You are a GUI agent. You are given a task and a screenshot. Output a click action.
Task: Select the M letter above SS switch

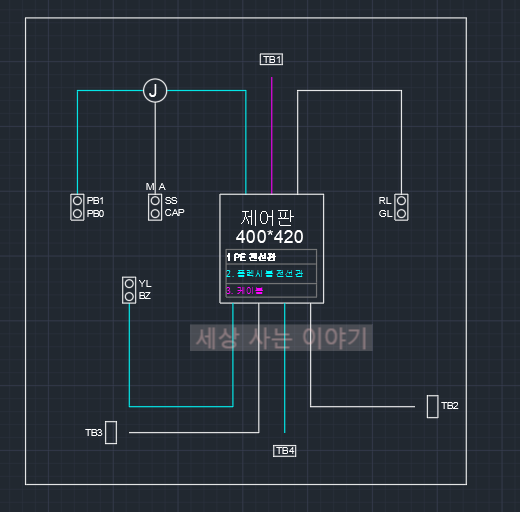150,187
